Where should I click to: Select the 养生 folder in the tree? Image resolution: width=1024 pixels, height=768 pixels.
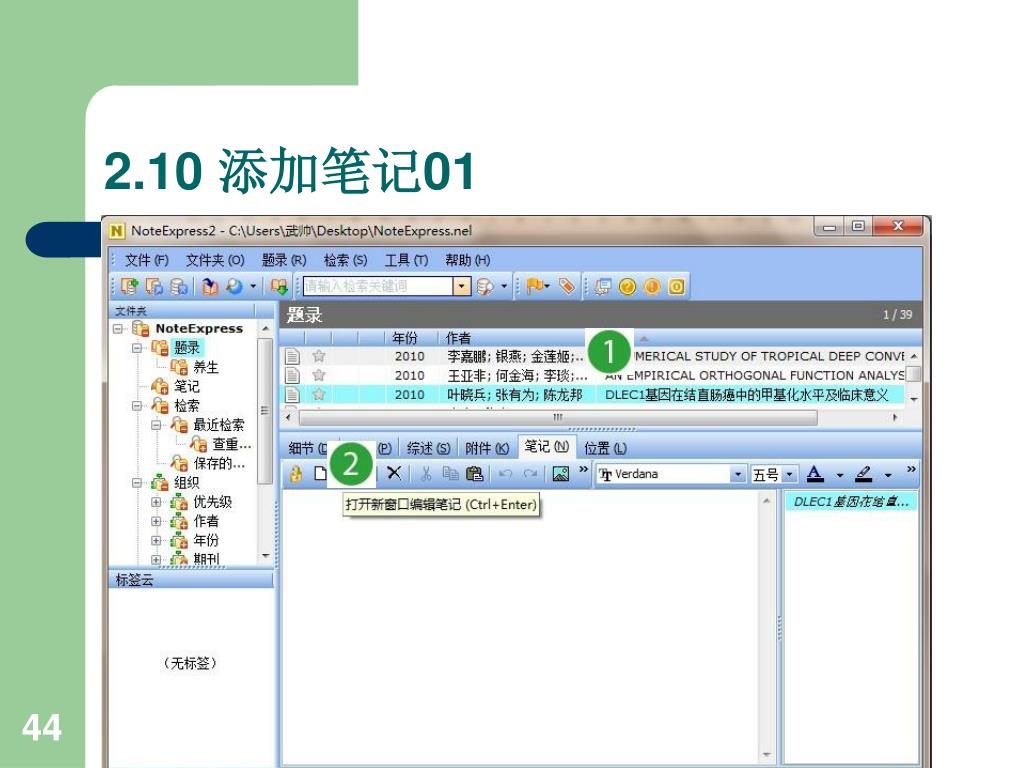point(206,367)
